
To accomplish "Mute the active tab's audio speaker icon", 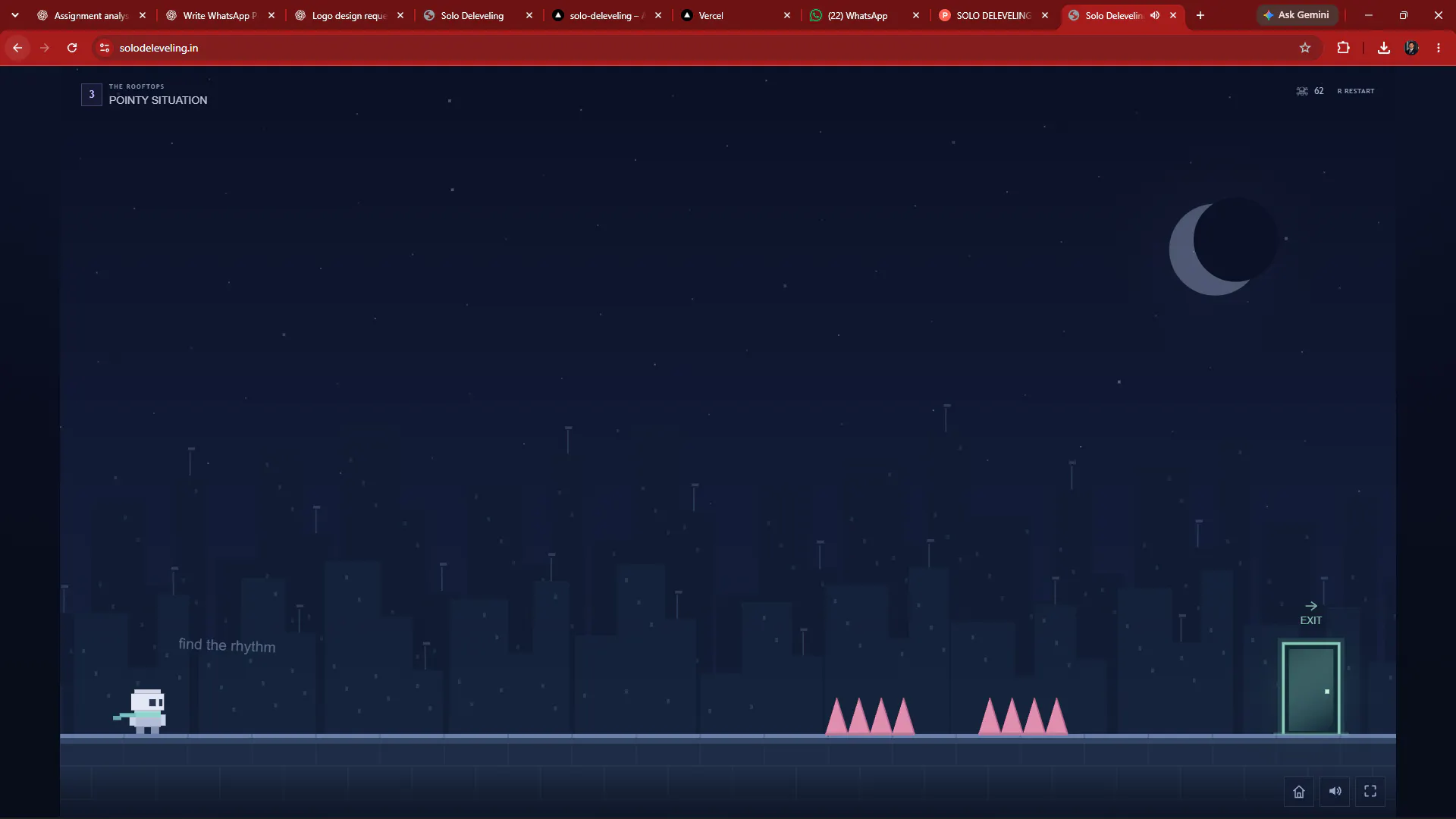I will click(1154, 15).
